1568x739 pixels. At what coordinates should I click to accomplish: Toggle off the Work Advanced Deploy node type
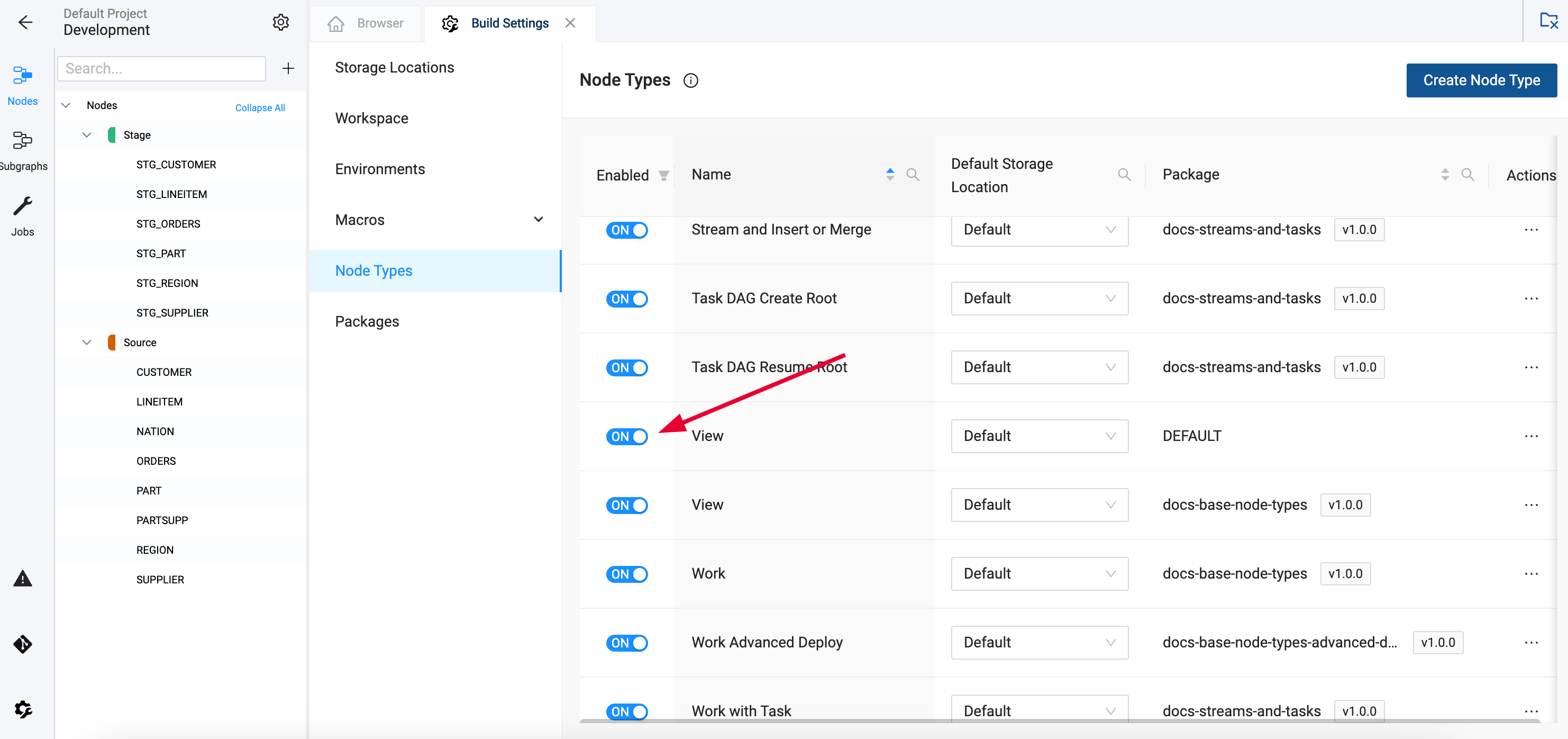click(627, 643)
